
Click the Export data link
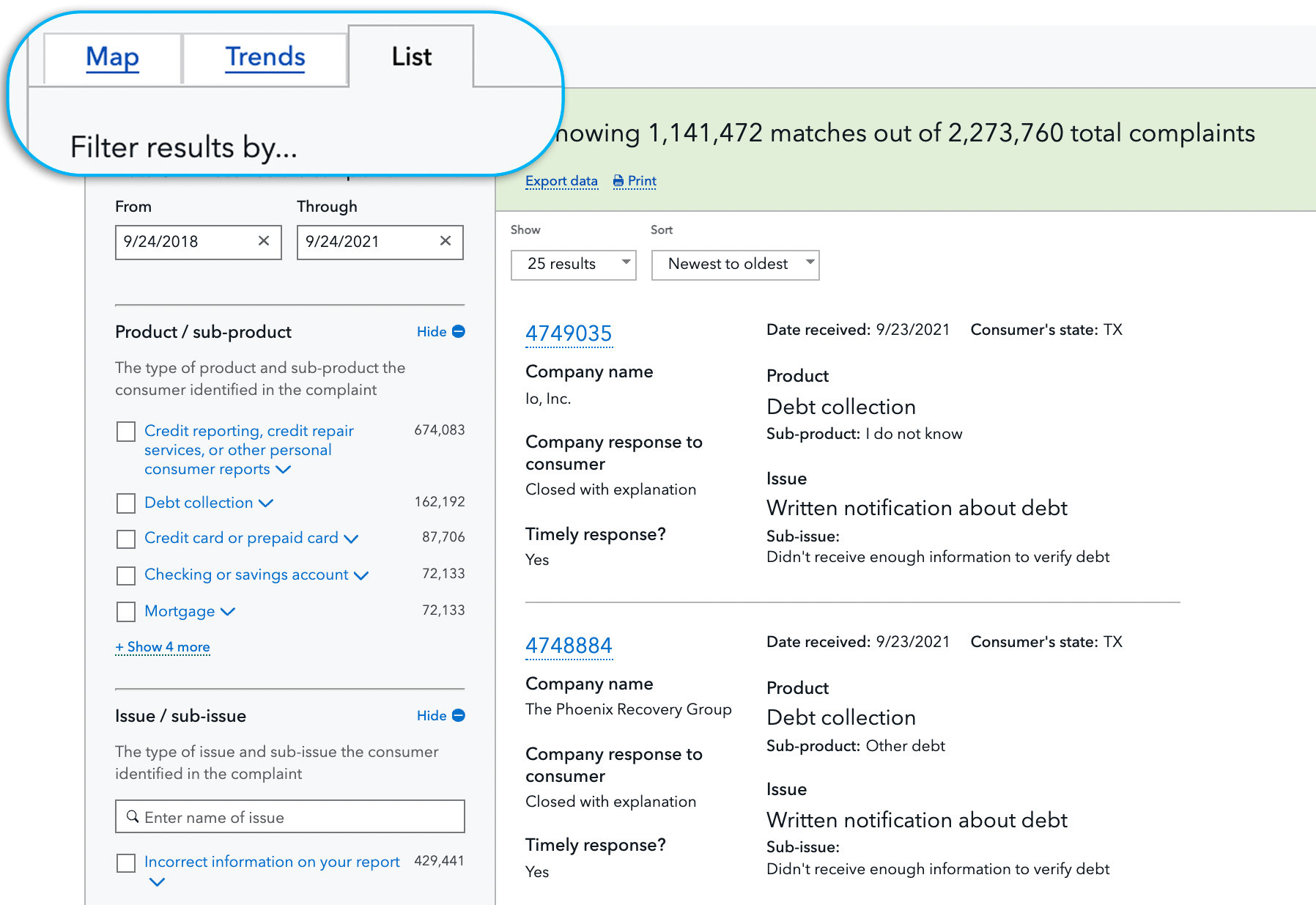(x=561, y=181)
